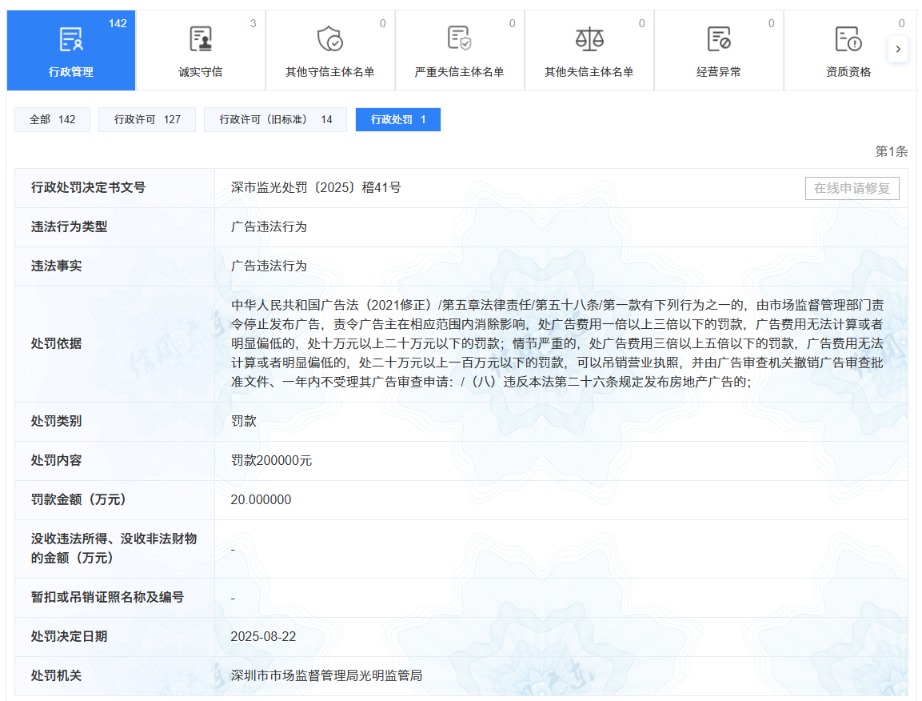
Task: Click the 在线申请修复 button
Action: (852, 188)
